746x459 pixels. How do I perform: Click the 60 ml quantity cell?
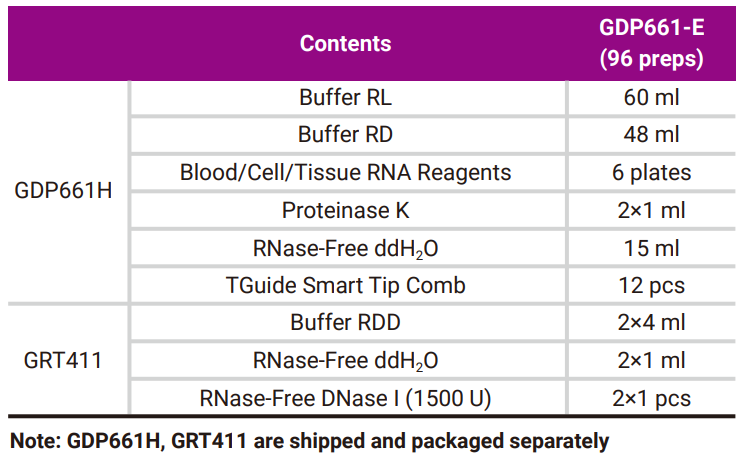point(651,99)
